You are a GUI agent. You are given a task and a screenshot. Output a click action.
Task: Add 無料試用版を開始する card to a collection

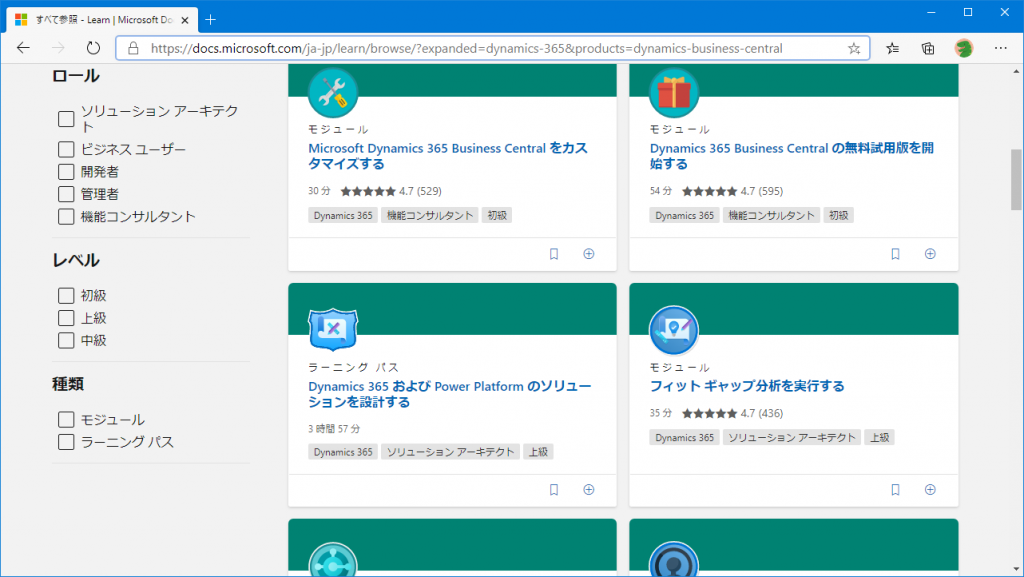pos(930,254)
